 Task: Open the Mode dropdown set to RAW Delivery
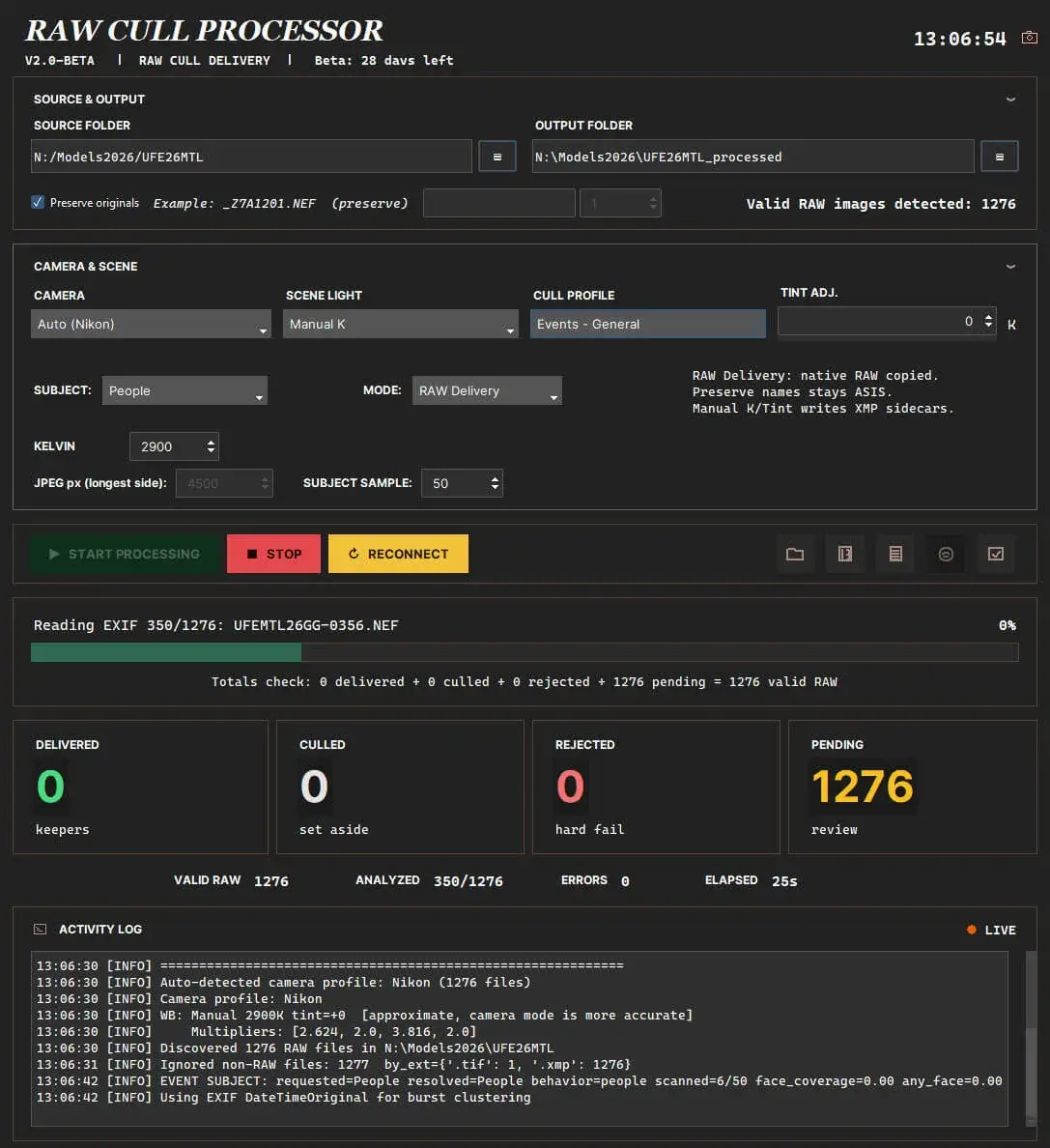click(487, 390)
